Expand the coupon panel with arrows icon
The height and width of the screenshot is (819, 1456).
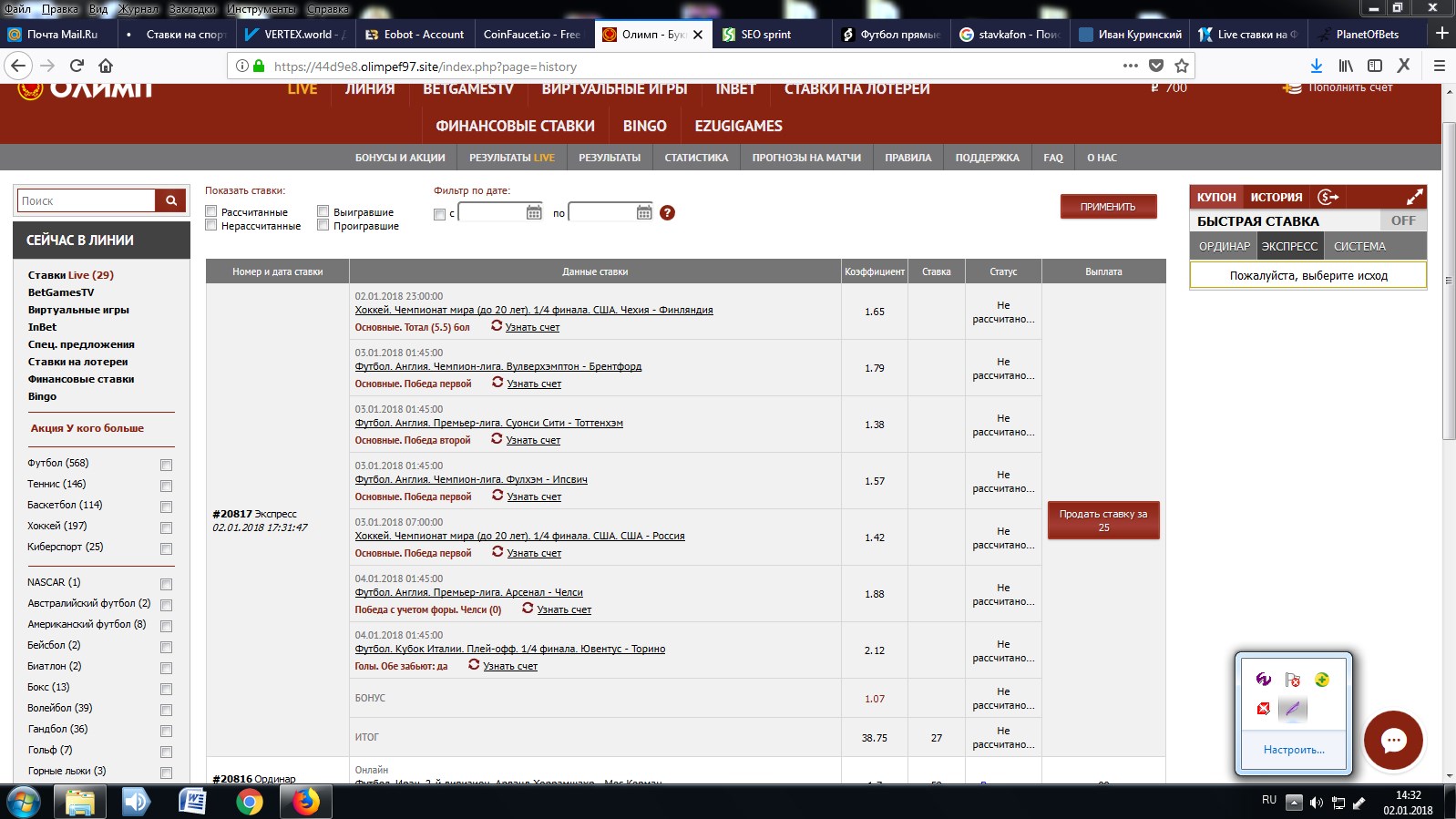tap(1414, 197)
